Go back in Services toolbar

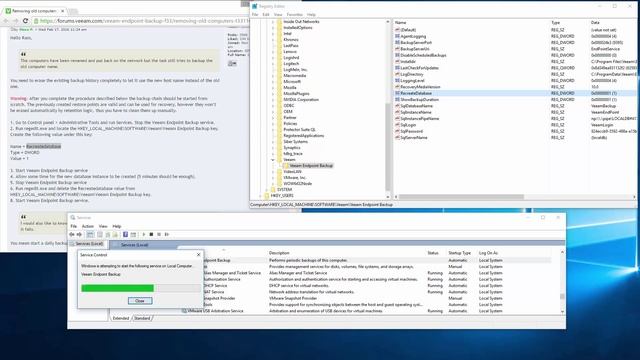(x=72, y=235)
